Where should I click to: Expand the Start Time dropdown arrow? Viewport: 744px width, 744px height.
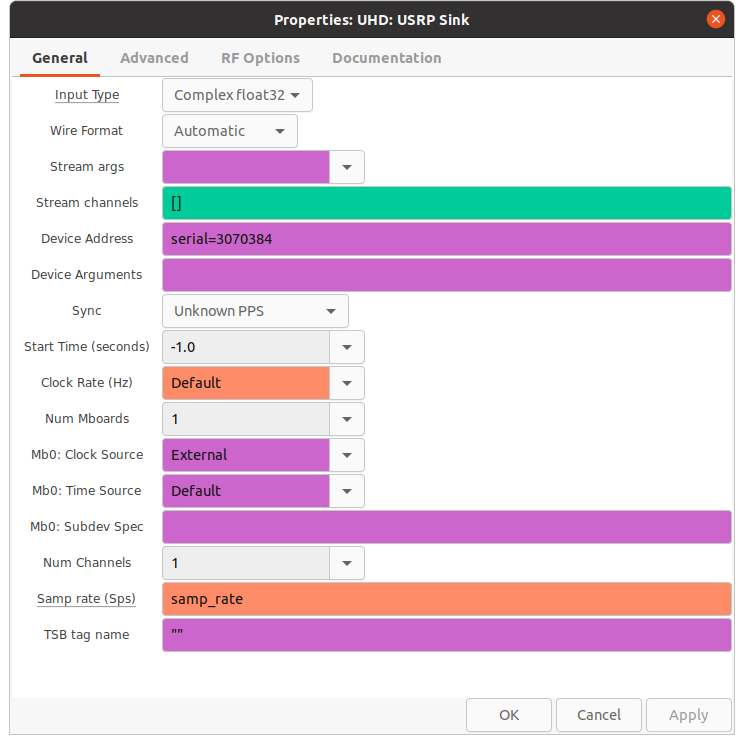point(347,347)
